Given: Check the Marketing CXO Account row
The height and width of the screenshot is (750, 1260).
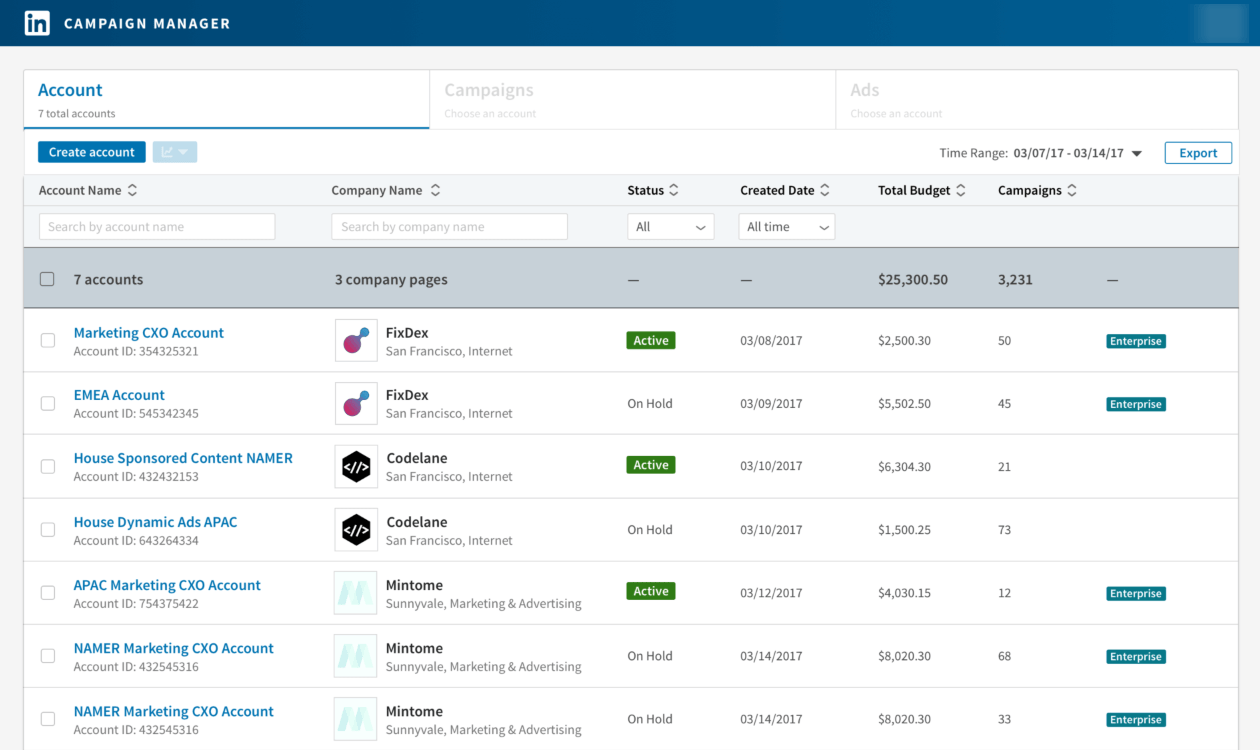Looking at the screenshot, I should (x=48, y=341).
